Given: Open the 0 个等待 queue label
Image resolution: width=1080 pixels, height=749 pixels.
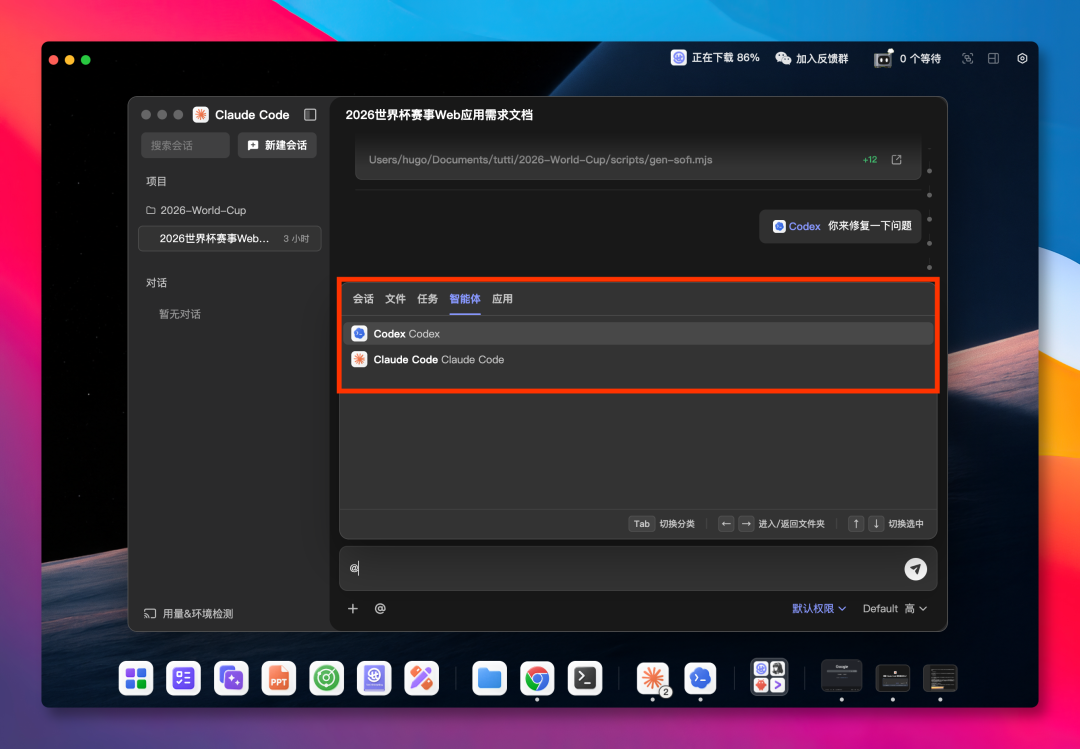Looking at the screenshot, I should click(920, 59).
